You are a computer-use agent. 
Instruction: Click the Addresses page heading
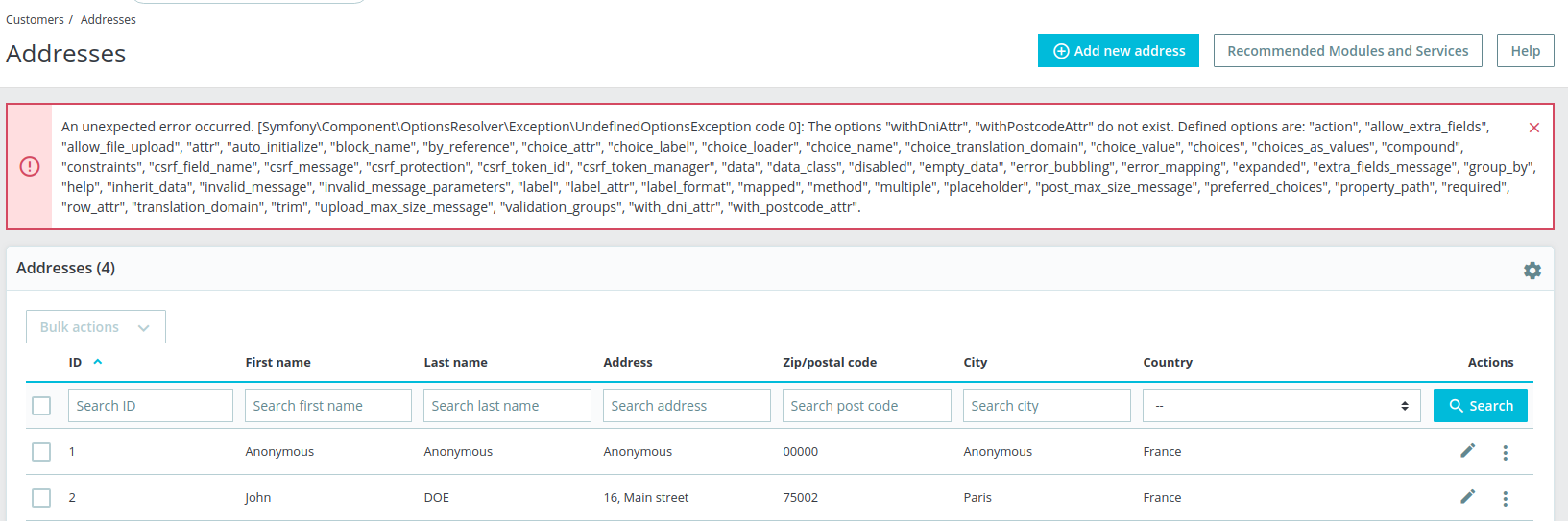[66, 54]
